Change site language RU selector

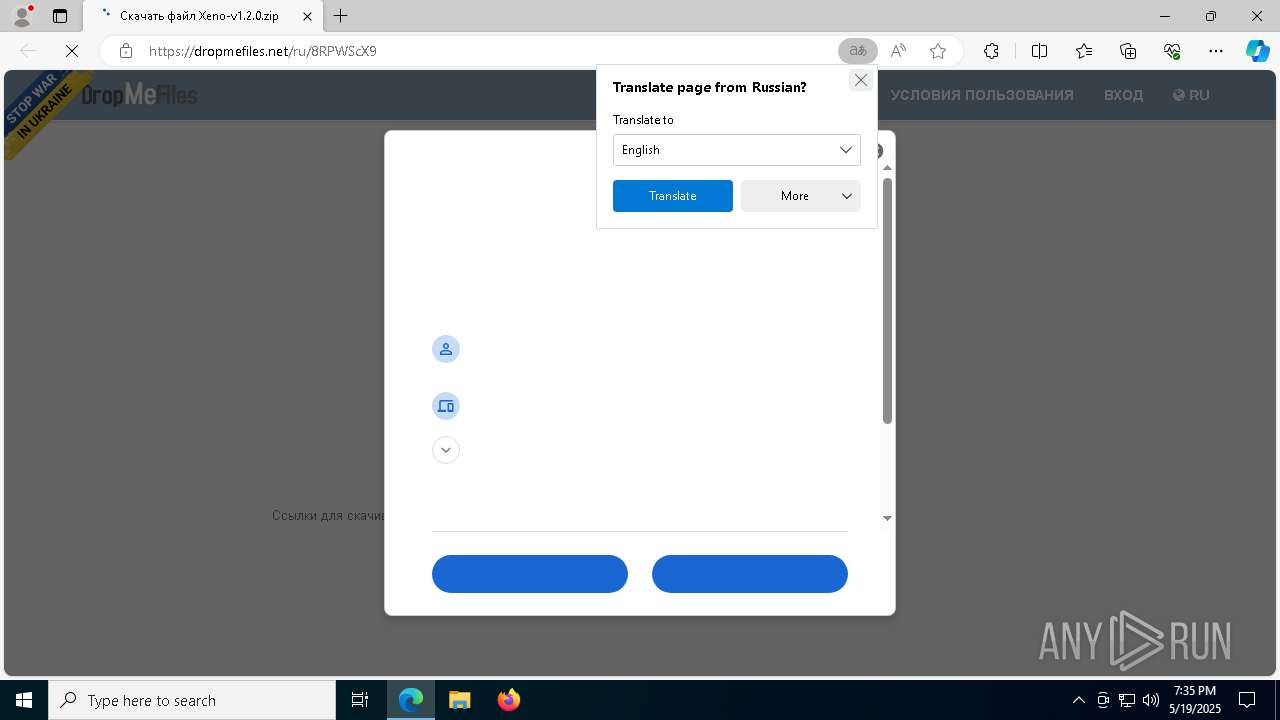click(1191, 95)
